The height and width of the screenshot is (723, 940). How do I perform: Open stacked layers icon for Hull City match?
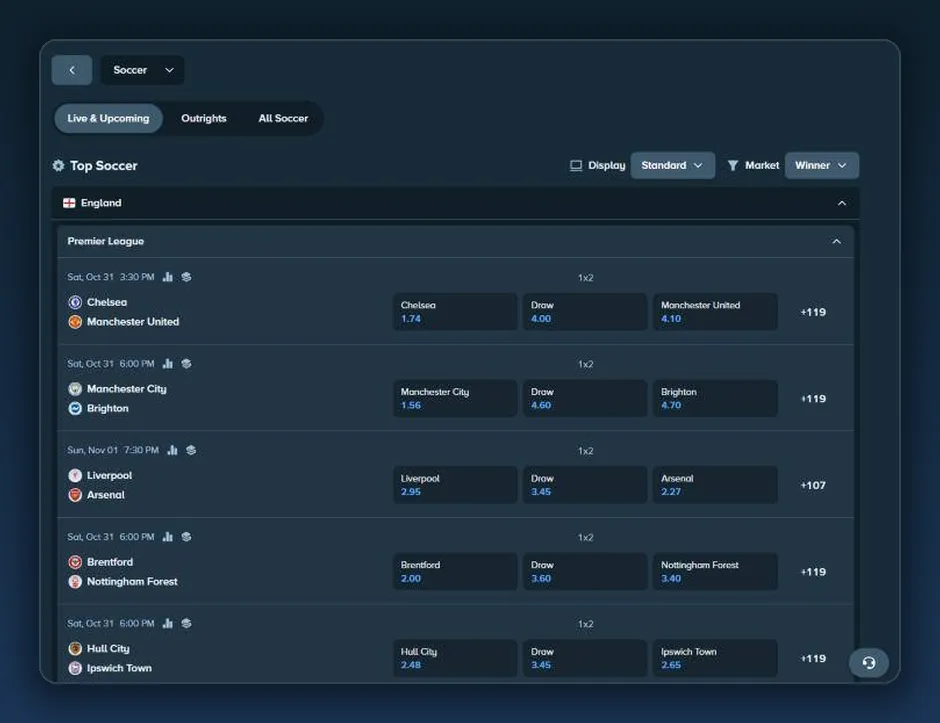point(186,623)
